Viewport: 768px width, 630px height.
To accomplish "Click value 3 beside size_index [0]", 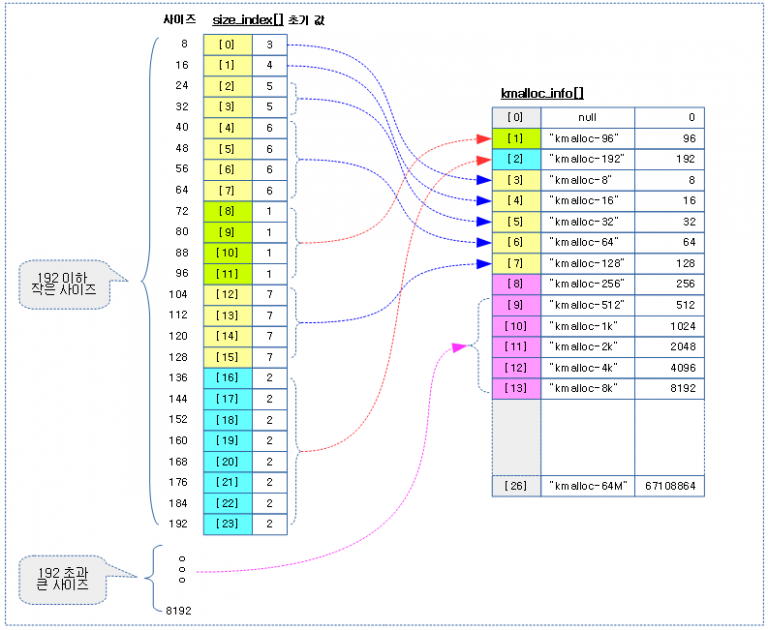I will point(269,45).
